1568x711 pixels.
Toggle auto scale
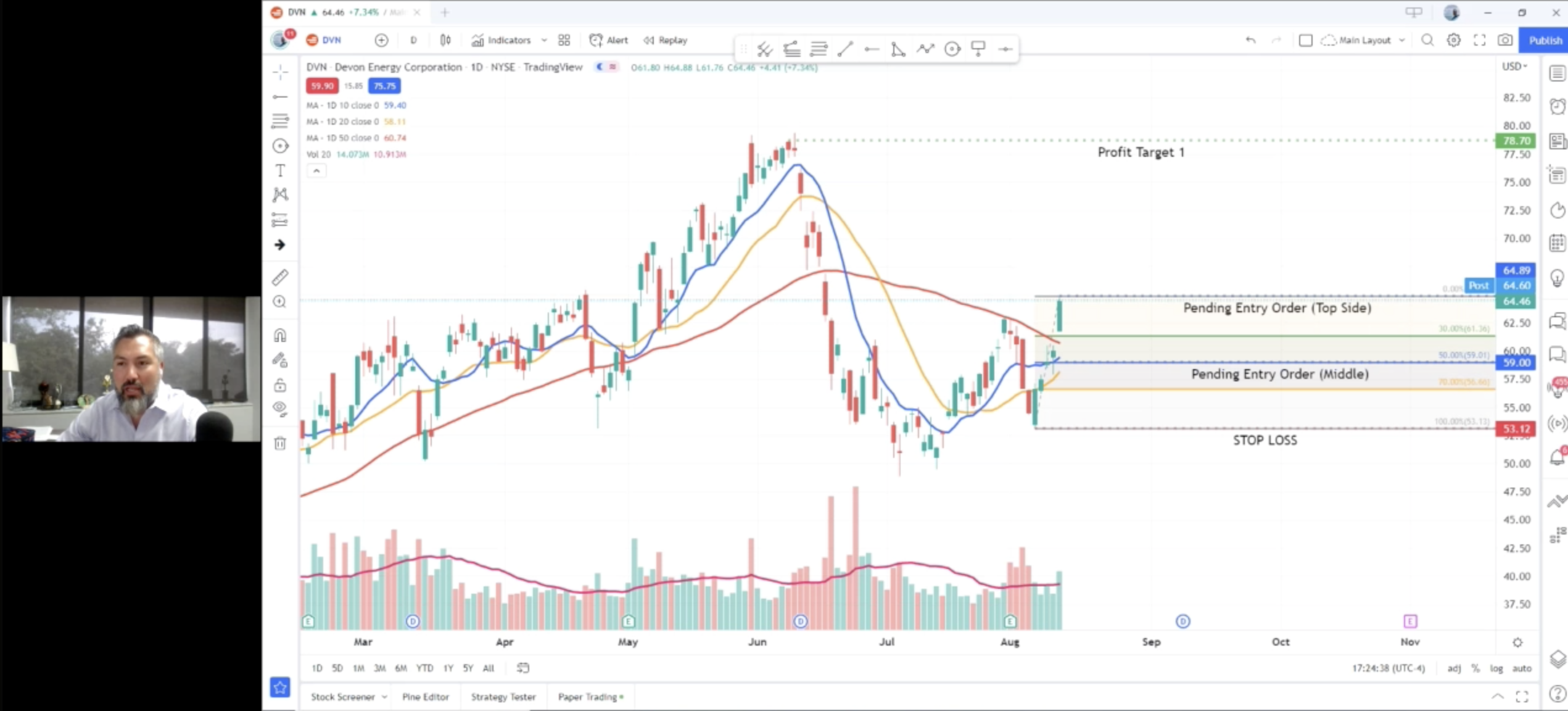click(x=1522, y=668)
